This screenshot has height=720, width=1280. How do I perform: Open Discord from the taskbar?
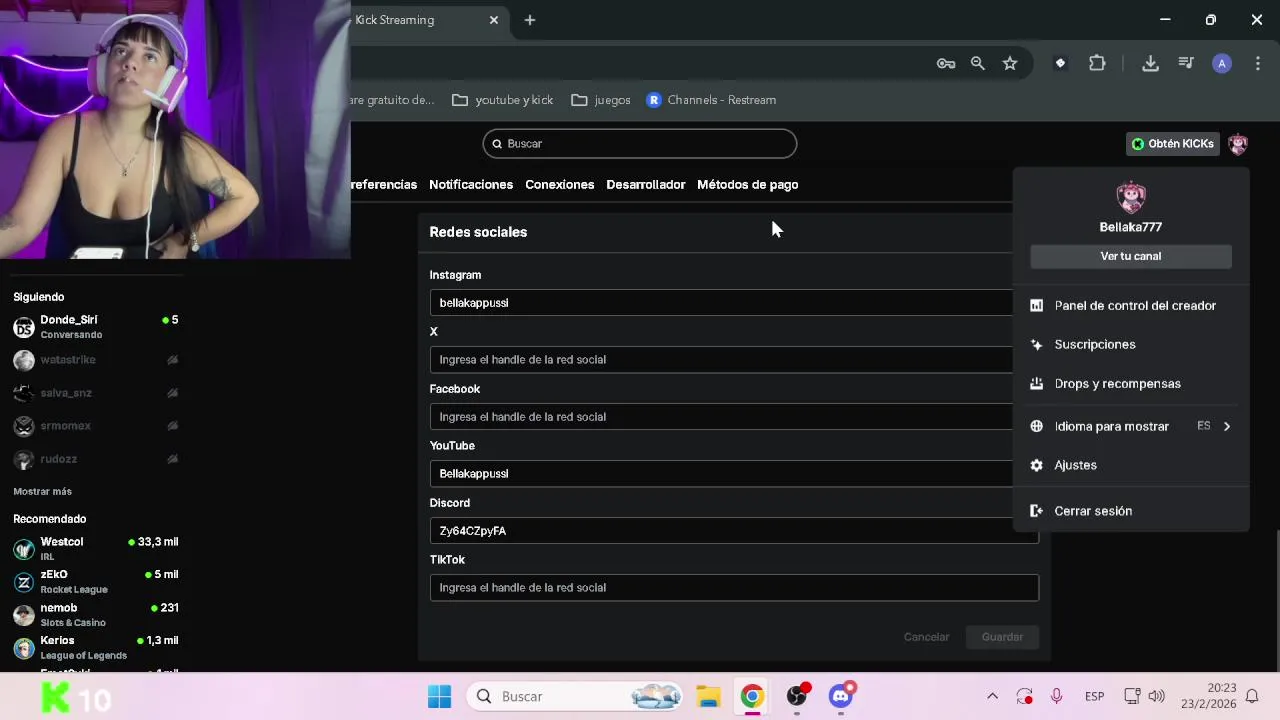(841, 697)
